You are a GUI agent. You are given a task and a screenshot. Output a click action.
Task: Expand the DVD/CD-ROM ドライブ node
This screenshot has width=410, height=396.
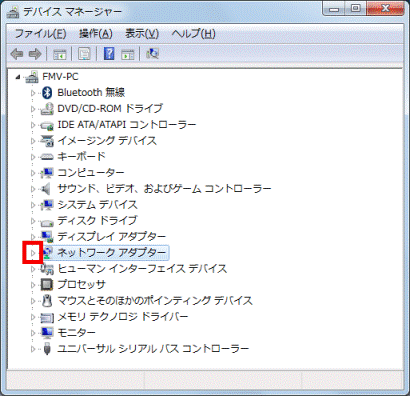click(x=33, y=109)
